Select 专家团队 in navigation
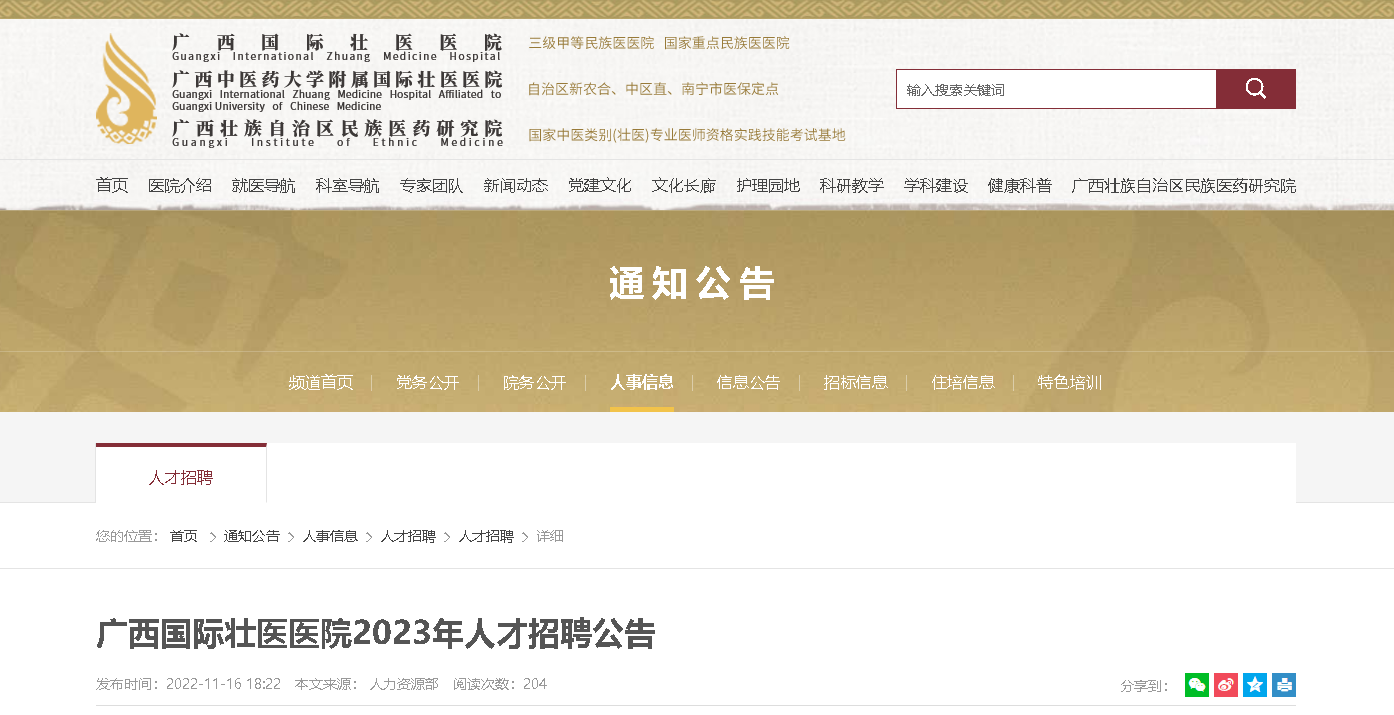The width and height of the screenshot is (1394, 715). [432, 186]
